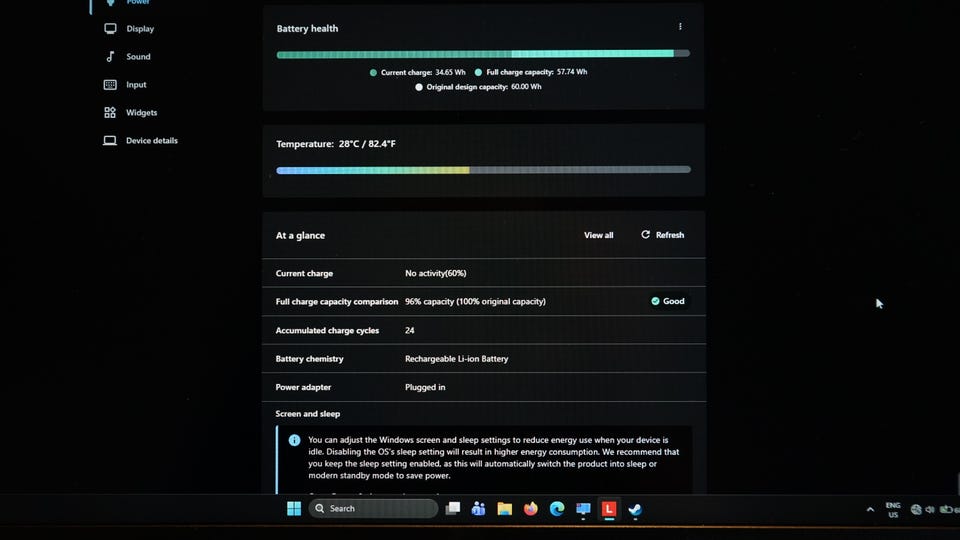
Task: Show hidden system tray icons
Action: (x=870, y=509)
